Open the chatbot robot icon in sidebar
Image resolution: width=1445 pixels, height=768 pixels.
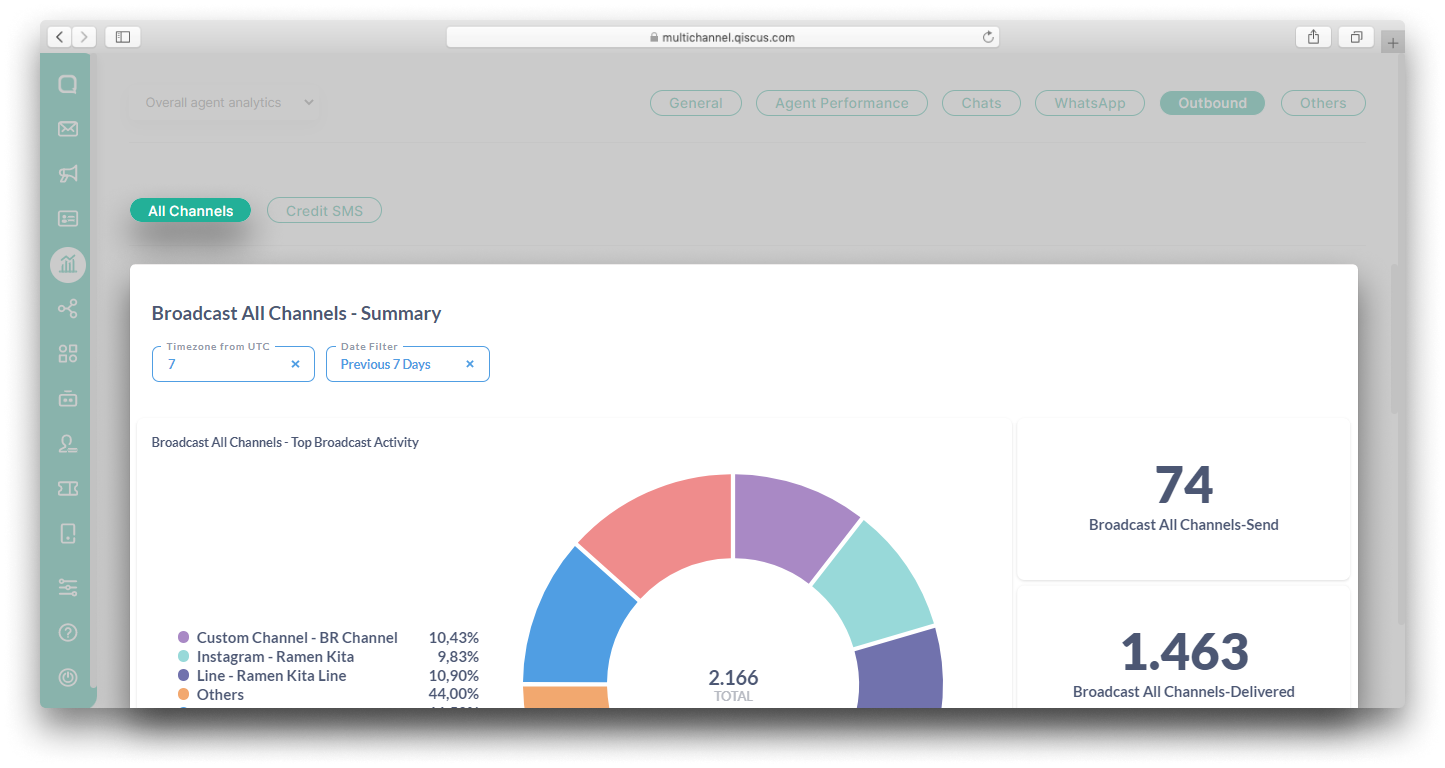67,398
